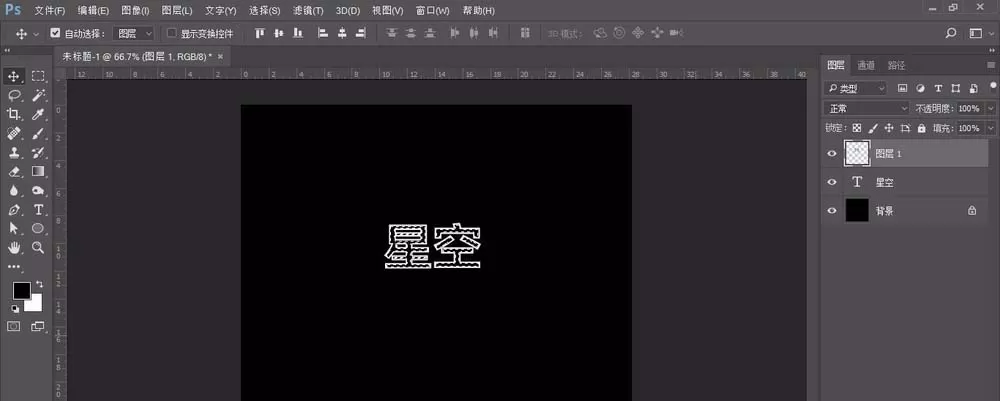Expand the fill (填充) slider arrow

tap(990, 128)
